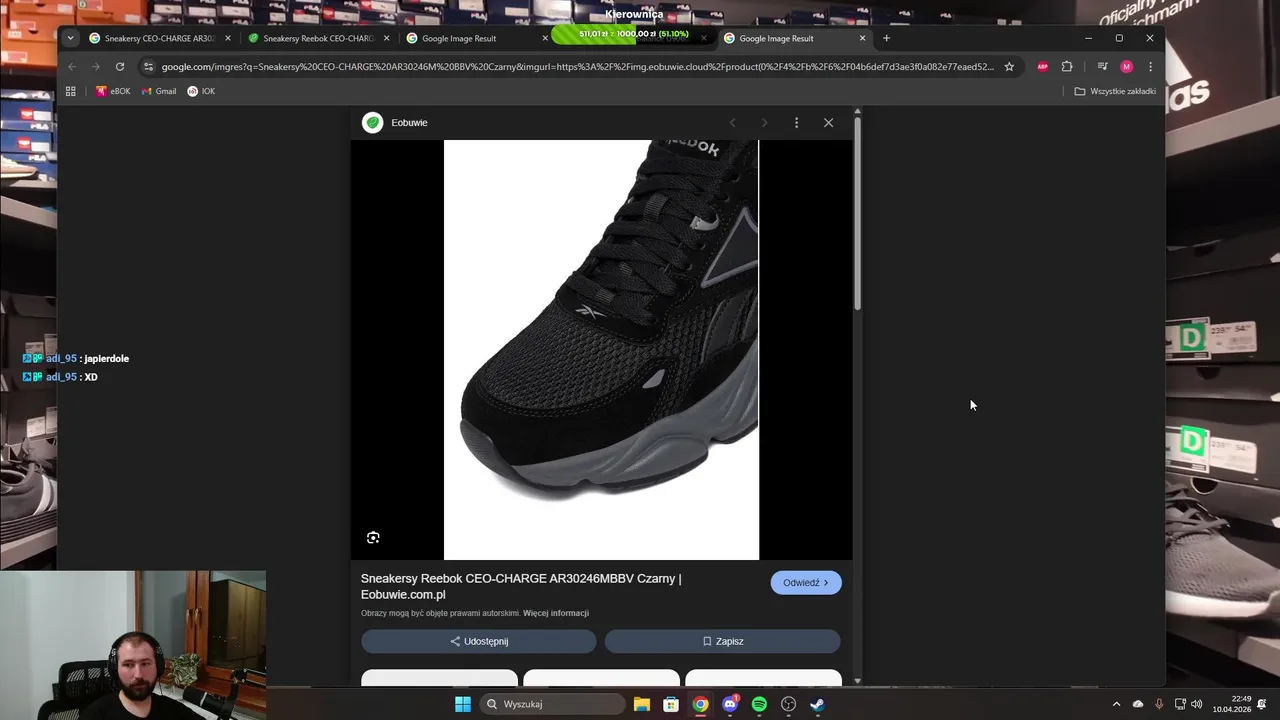
Task: Open the tab search dropdown arrow
Action: pos(70,38)
